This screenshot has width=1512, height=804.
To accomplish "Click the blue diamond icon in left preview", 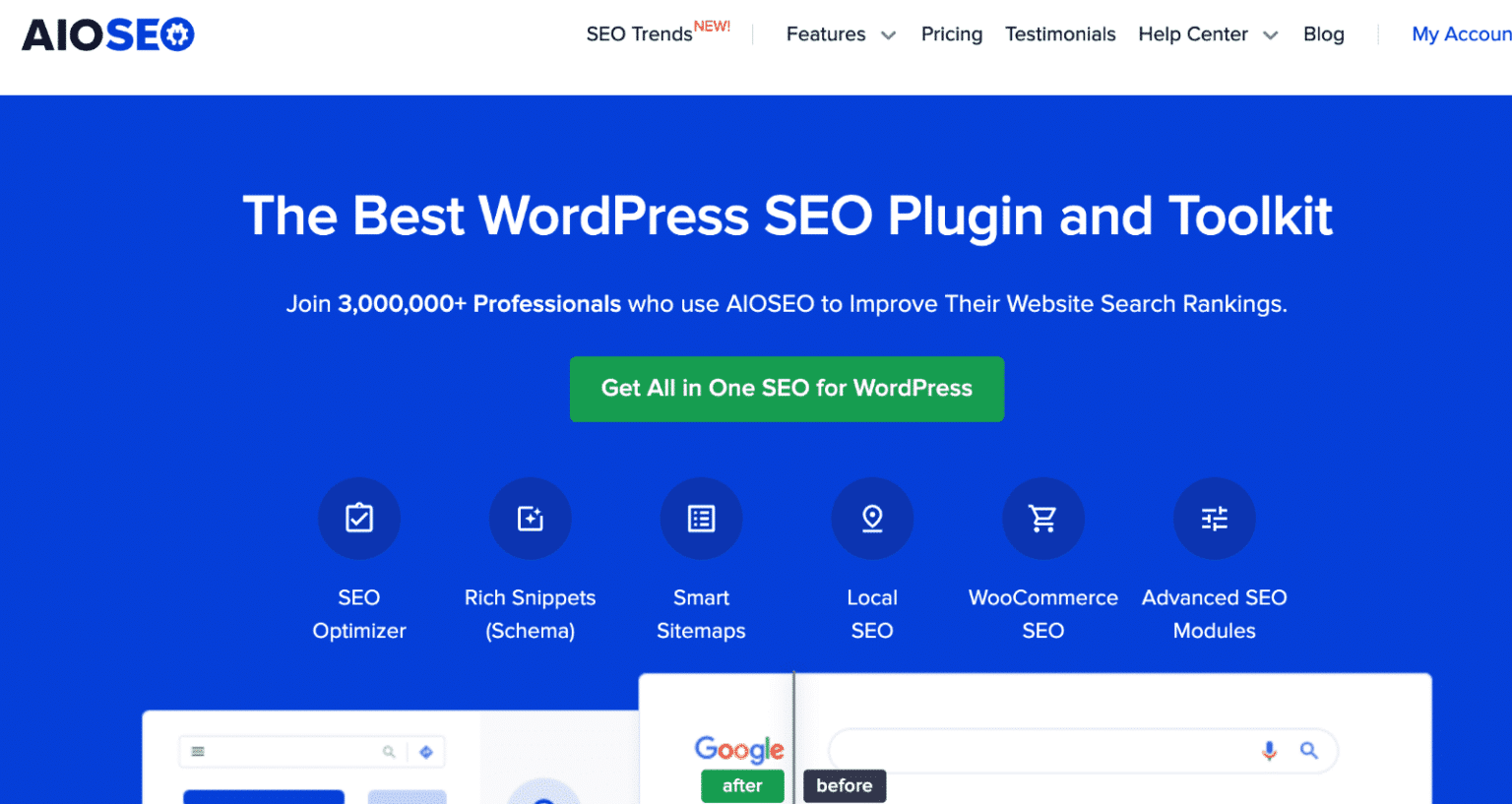I will pyautogui.click(x=426, y=752).
